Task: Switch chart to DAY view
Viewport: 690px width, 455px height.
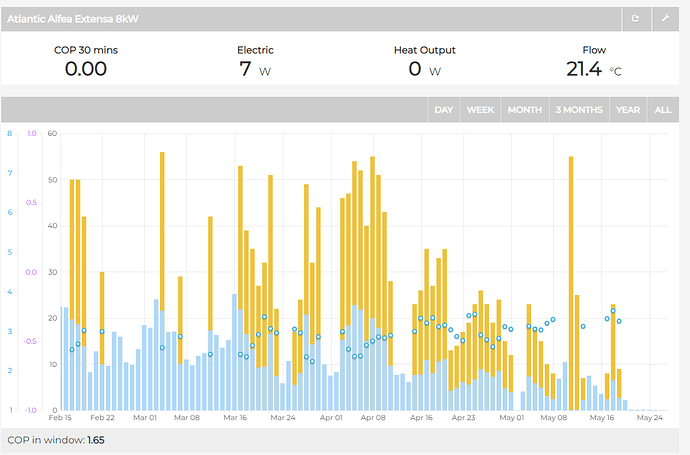Action: 443,110
